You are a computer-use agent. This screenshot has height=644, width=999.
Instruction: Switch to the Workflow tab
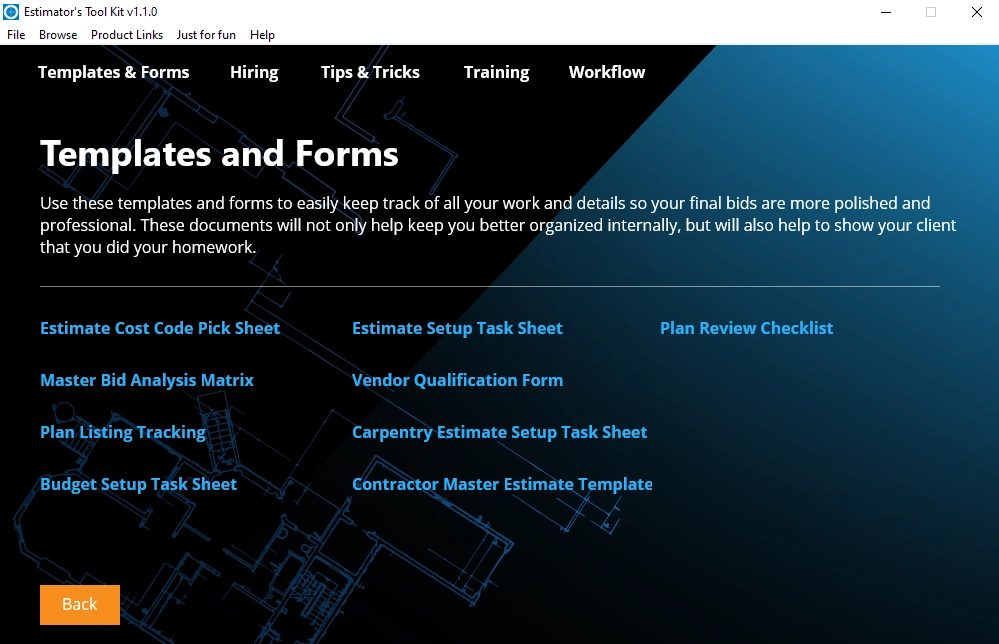tap(607, 72)
